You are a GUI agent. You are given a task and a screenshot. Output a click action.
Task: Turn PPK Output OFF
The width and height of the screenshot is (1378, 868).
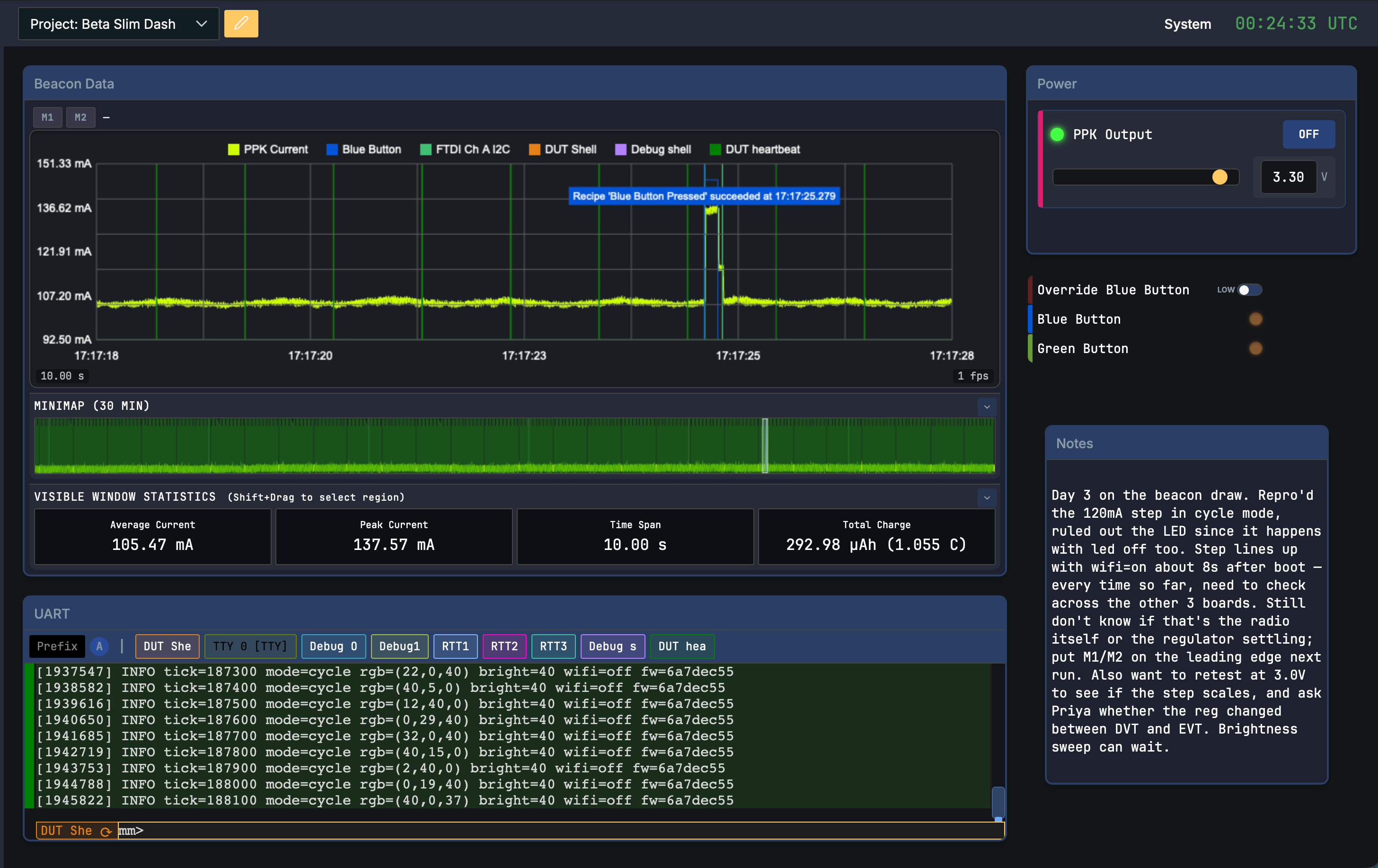coord(1308,134)
